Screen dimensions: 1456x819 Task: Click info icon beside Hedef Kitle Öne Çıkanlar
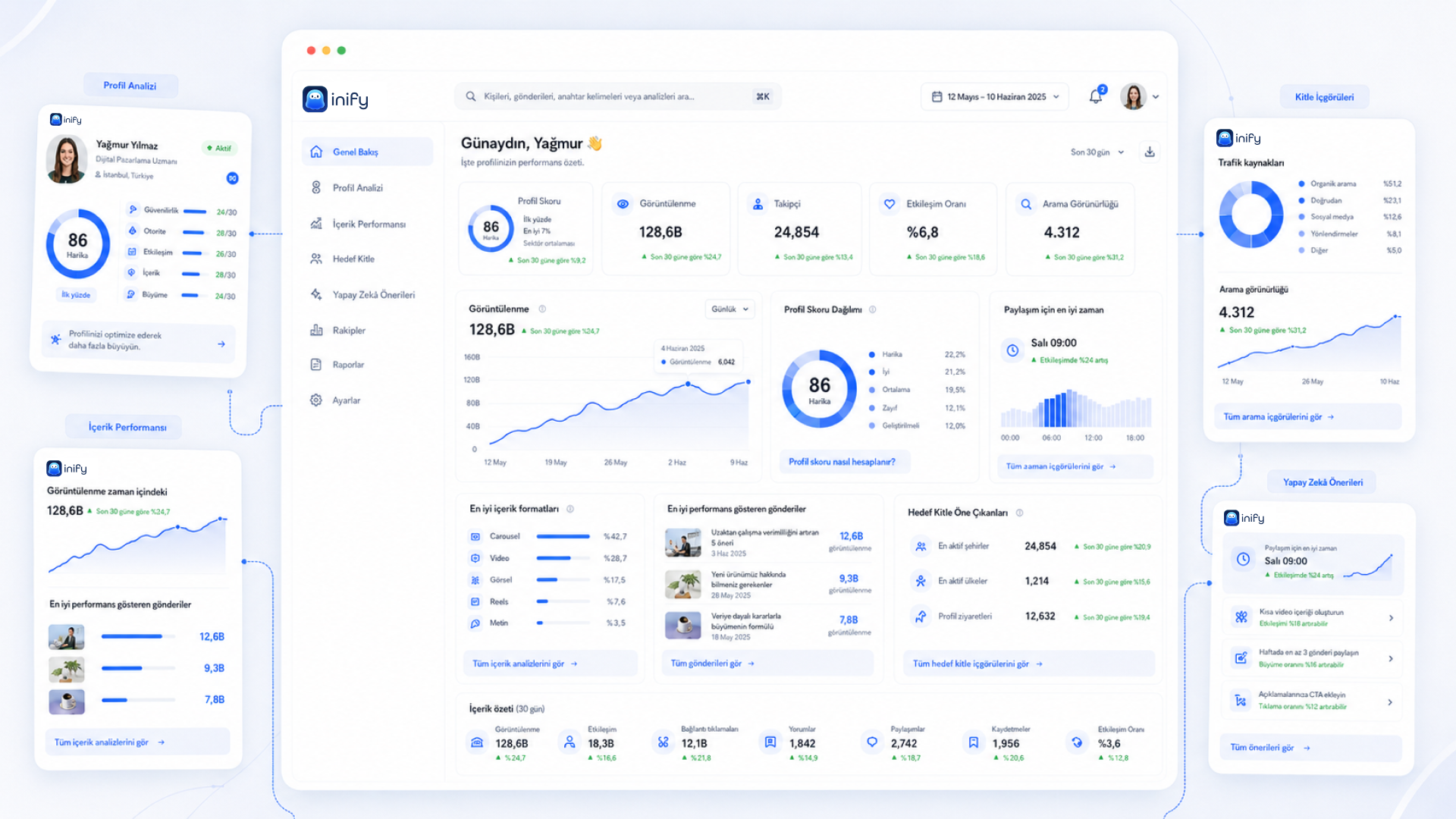[x=1019, y=513]
